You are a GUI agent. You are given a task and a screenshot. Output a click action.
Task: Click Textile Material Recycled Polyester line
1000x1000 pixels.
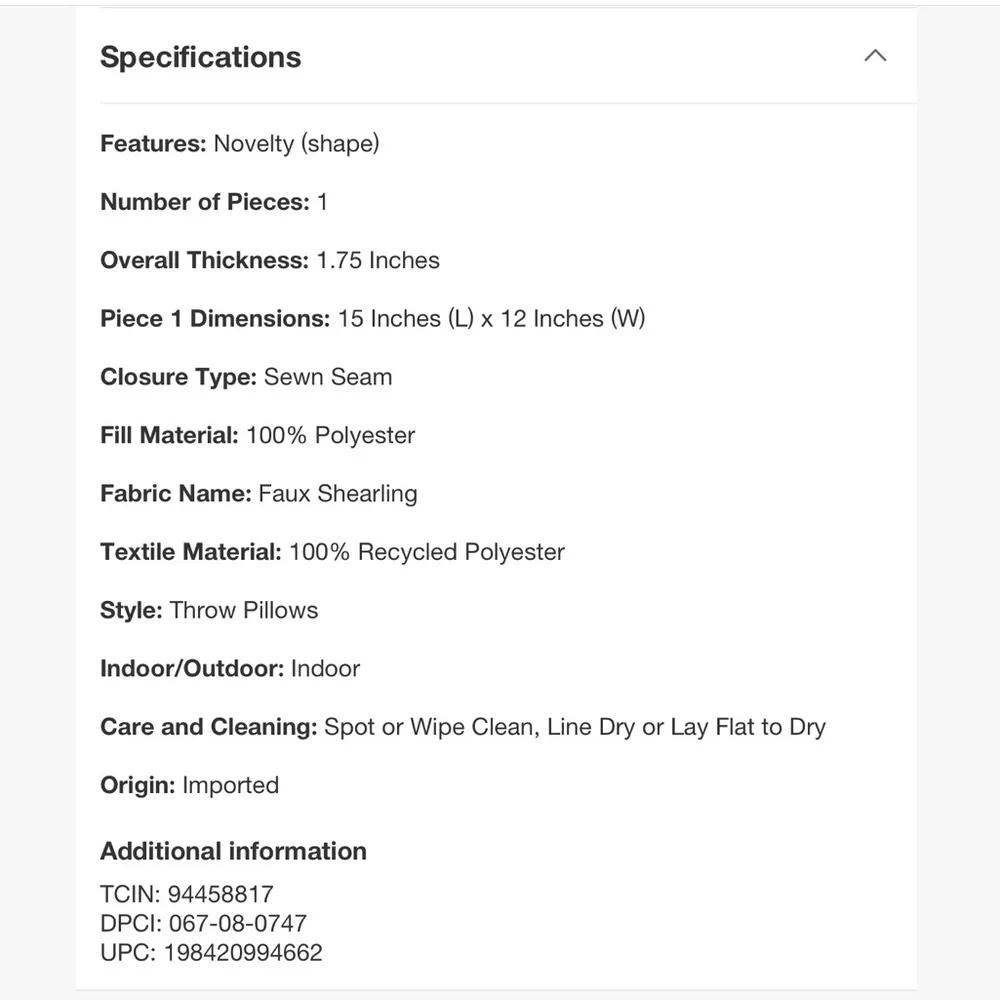click(x=332, y=552)
